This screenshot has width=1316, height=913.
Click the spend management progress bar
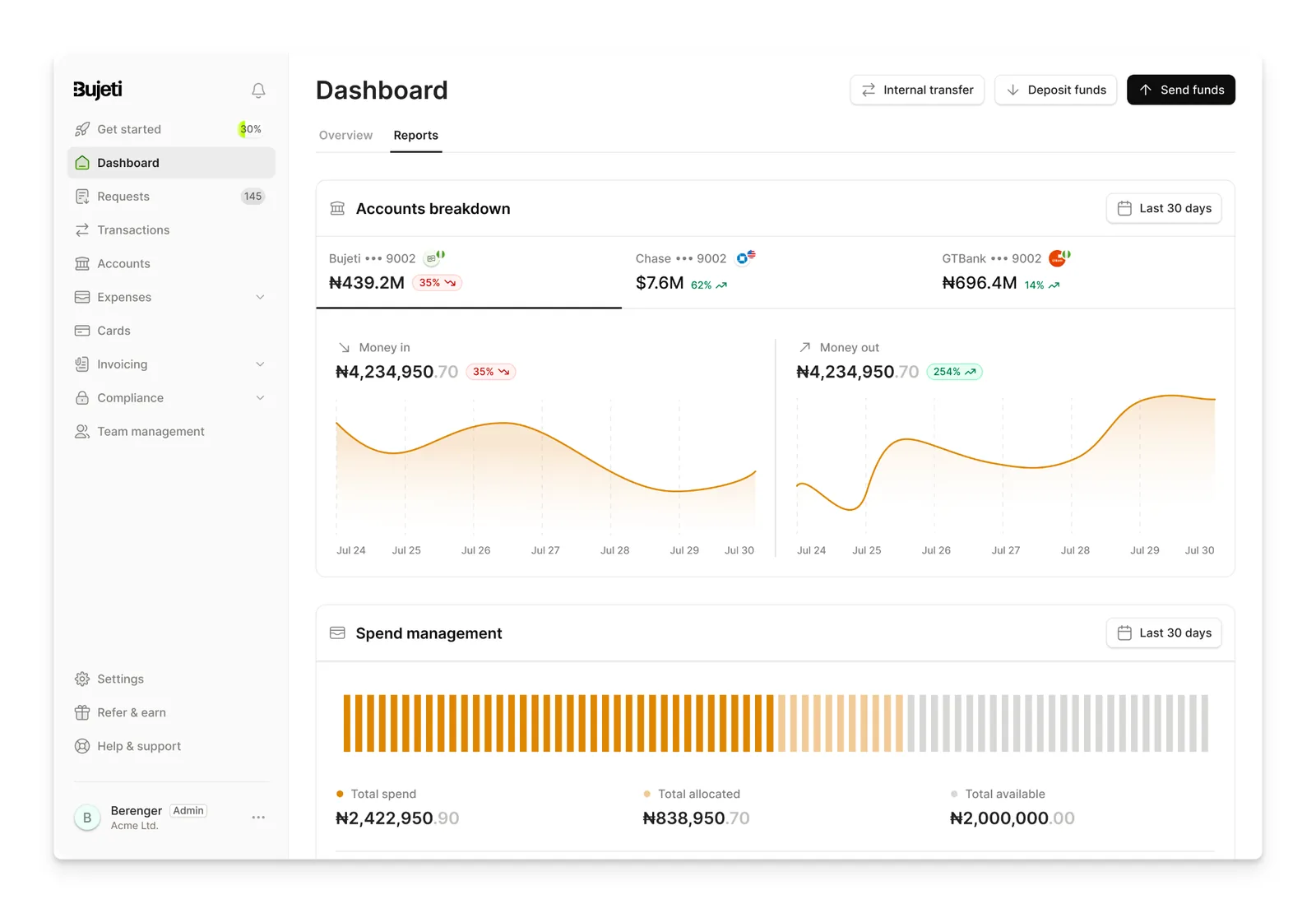(776, 724)
